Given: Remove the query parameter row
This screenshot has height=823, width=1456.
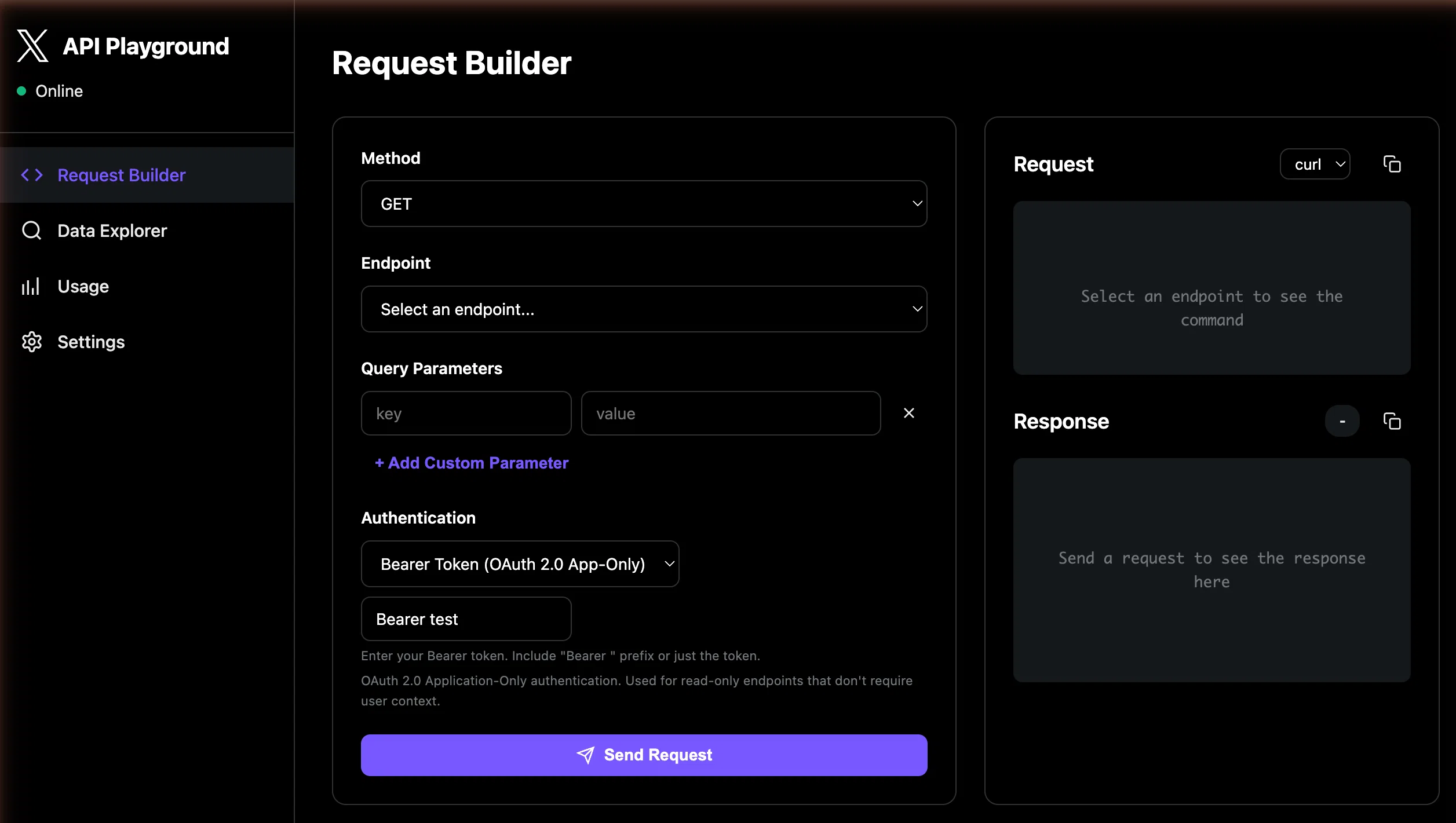Looking at the screenshot, I should click(x=908, y=413).
